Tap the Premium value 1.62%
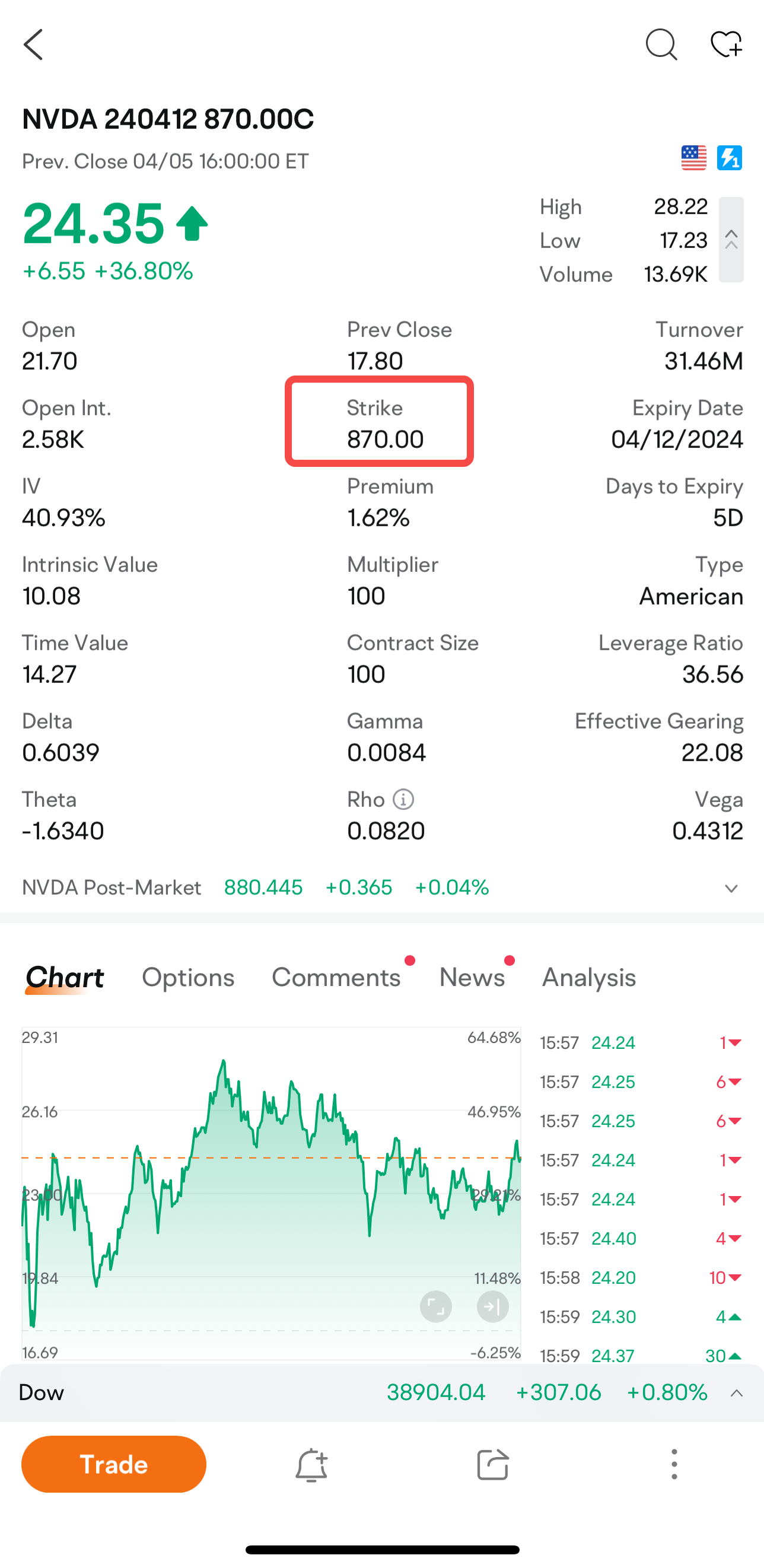Image resolution: width=764 pixels, height=1568 pixels. click(378, 518)
